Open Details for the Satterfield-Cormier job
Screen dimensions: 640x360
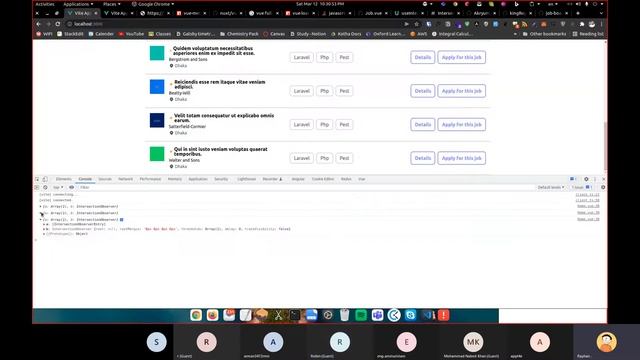tap(422, 124)
